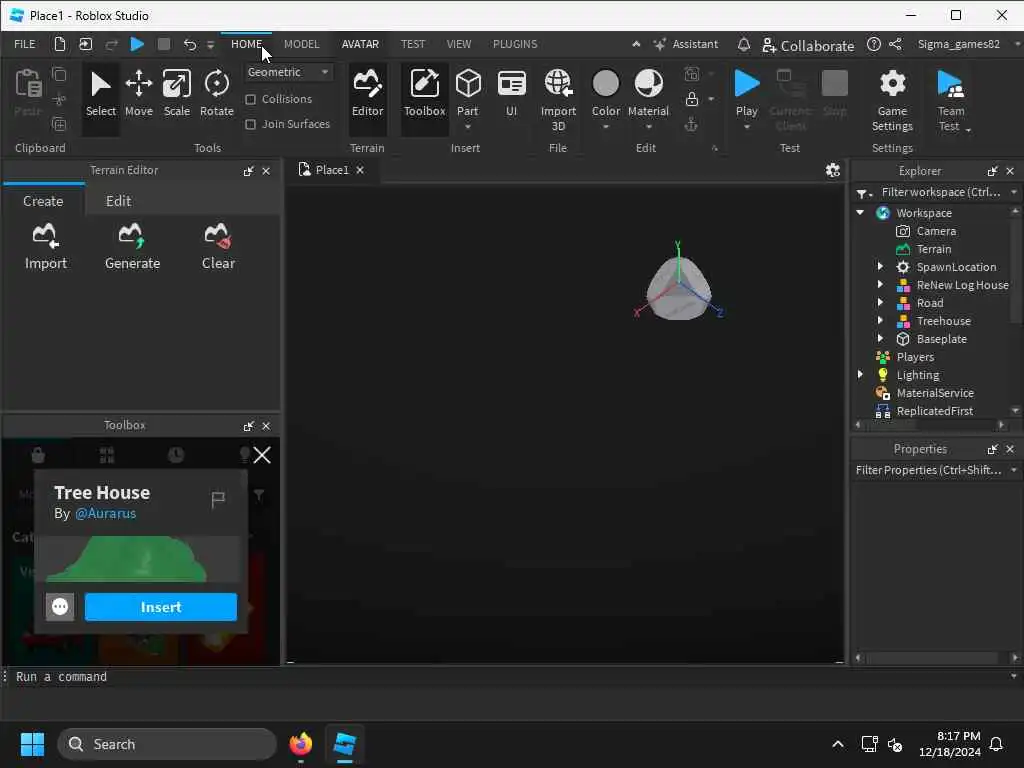Open the Tree House more options button
The height and width of the screenshot is (768, 1024).
coord(59,607)
